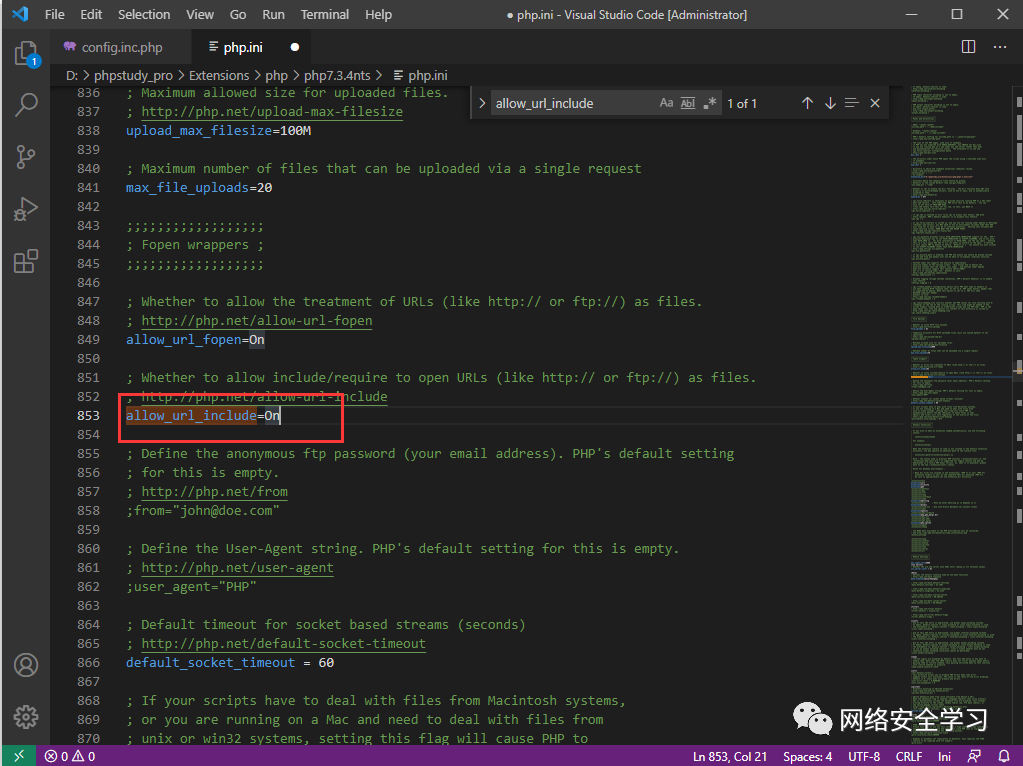The height and width of the screenshot is (766, 1023).
Task: Click the '; Fopen wrappers ;' comment line
Action: [x=195, y=245]
